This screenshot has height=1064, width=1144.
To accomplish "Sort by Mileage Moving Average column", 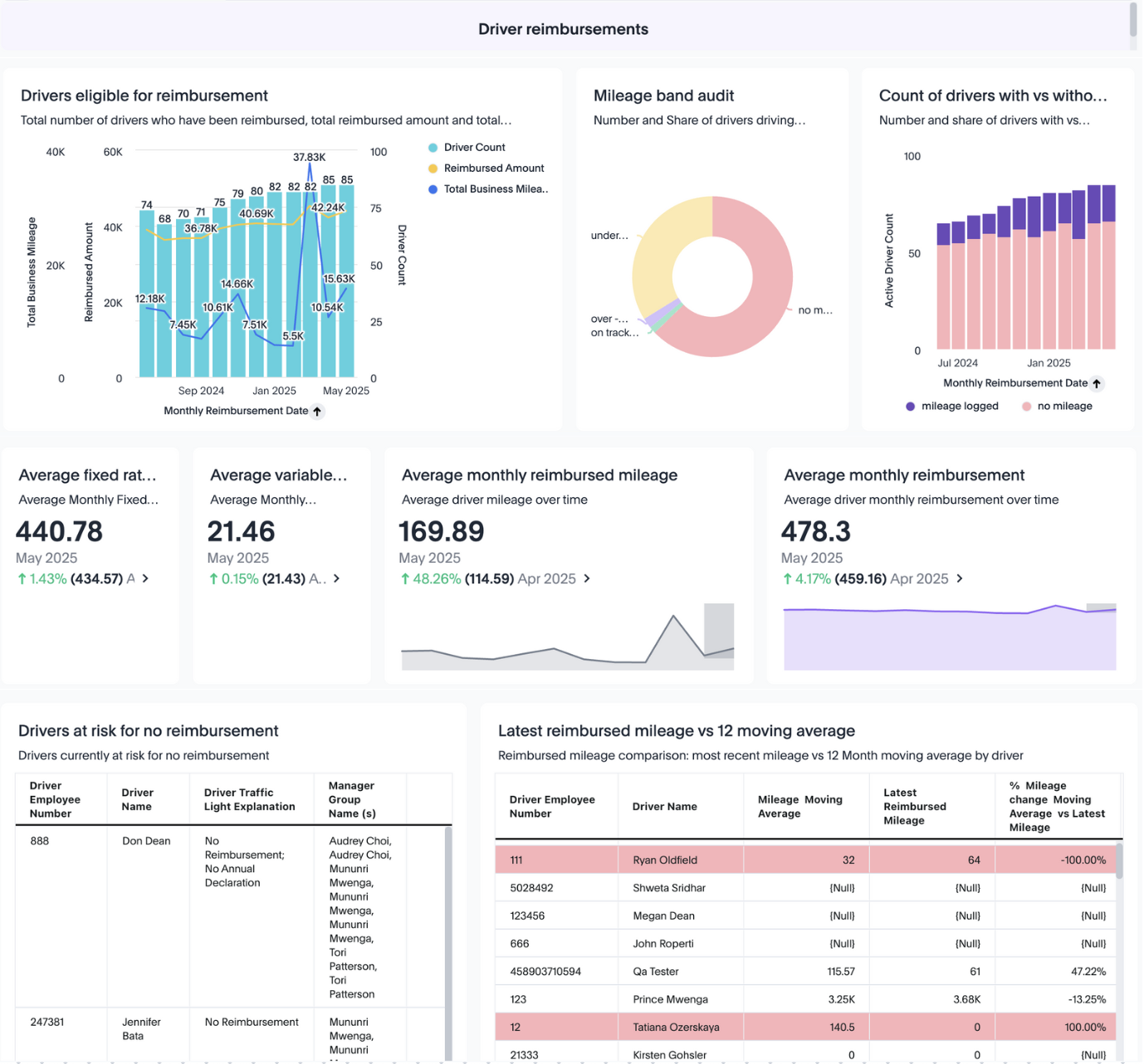I will (x=806, y=807).
